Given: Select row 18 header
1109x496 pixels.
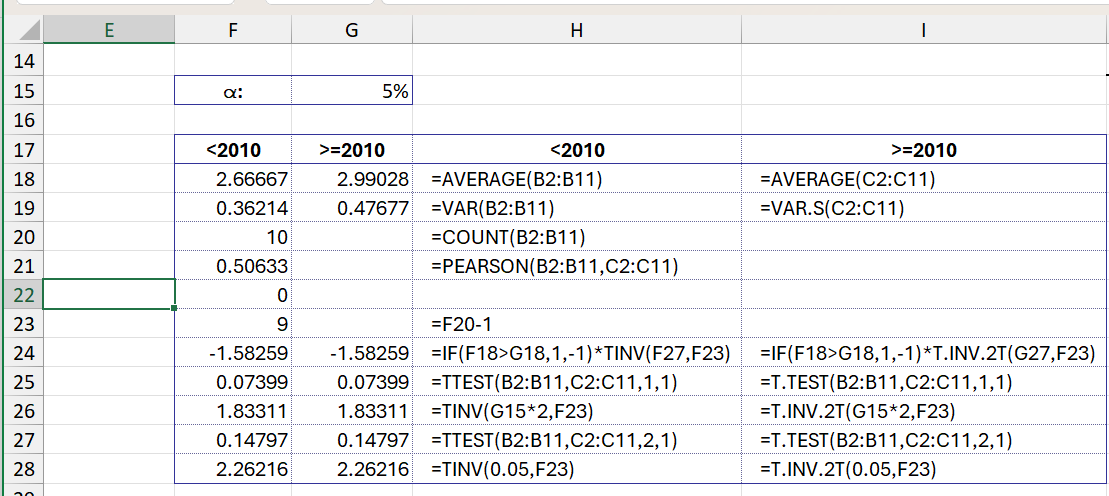Looking at the screenshot, I should [23, 179].
